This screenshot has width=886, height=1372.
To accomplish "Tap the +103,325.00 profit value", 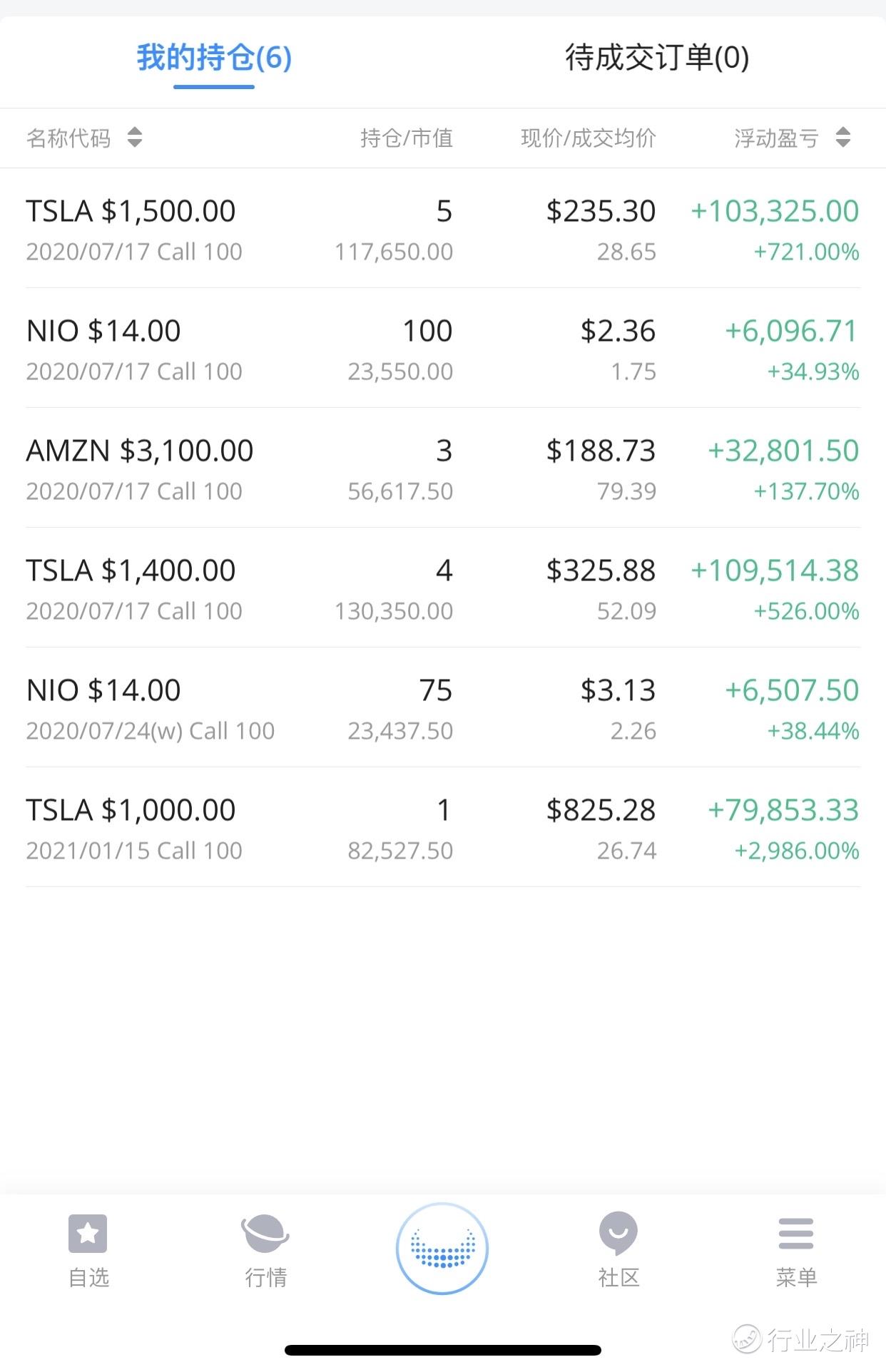I will pyautogui.click(x=775, y=211).
